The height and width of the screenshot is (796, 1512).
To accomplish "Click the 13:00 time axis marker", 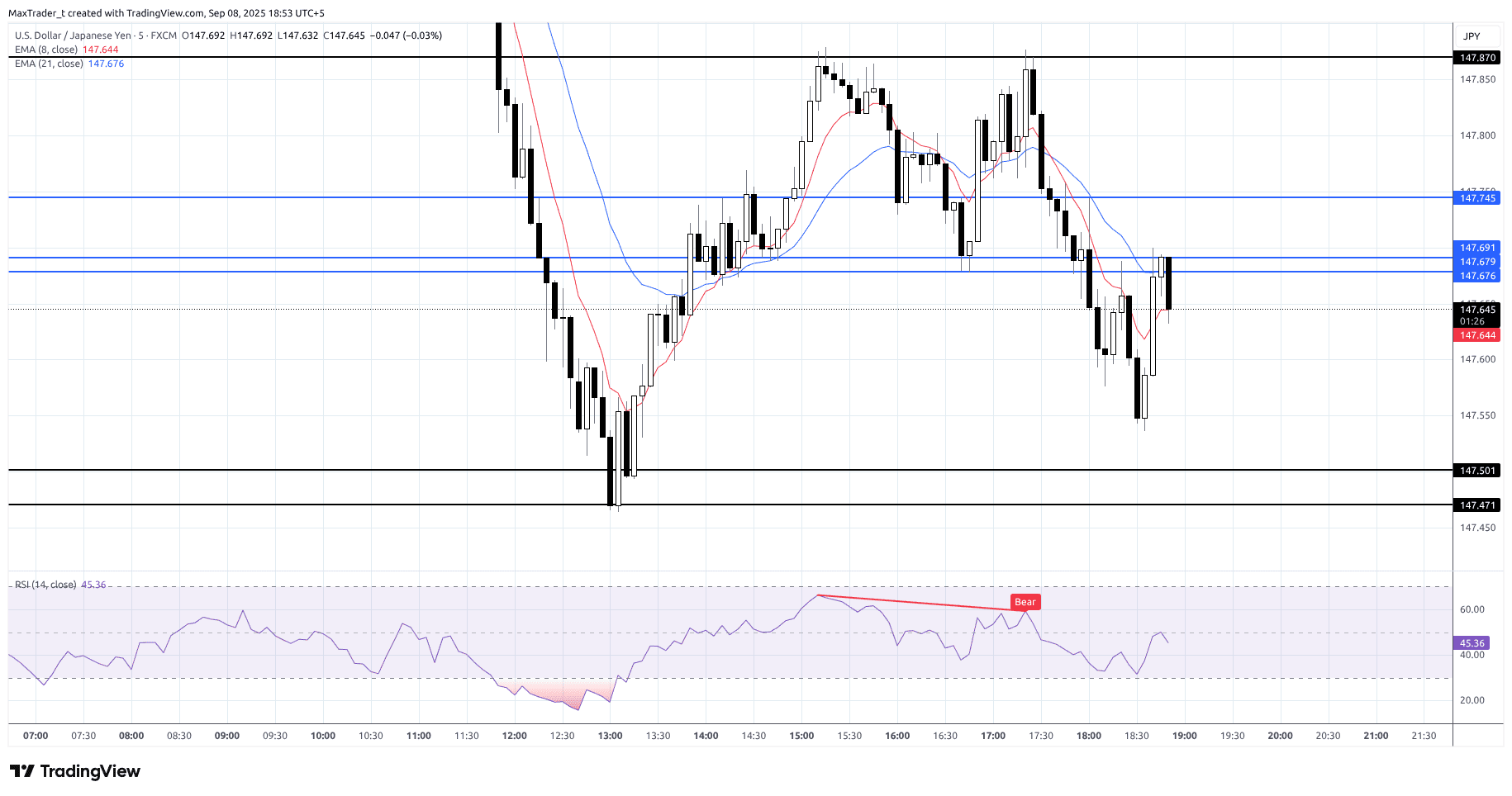I will point(610,736).
